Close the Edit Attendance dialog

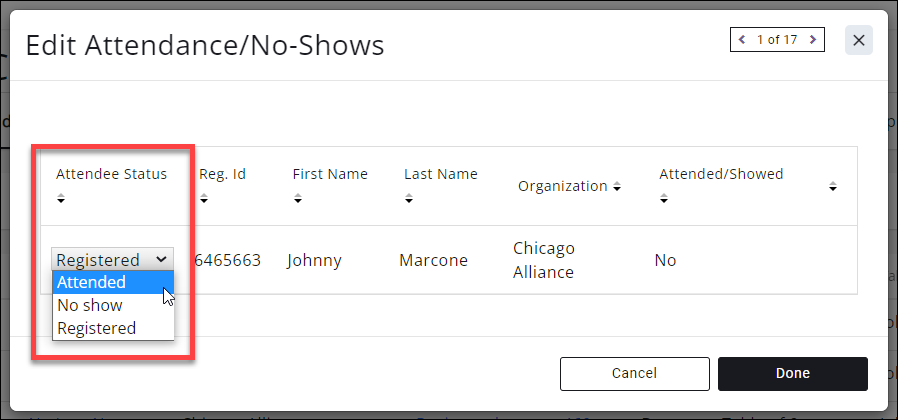coord(859,40)
